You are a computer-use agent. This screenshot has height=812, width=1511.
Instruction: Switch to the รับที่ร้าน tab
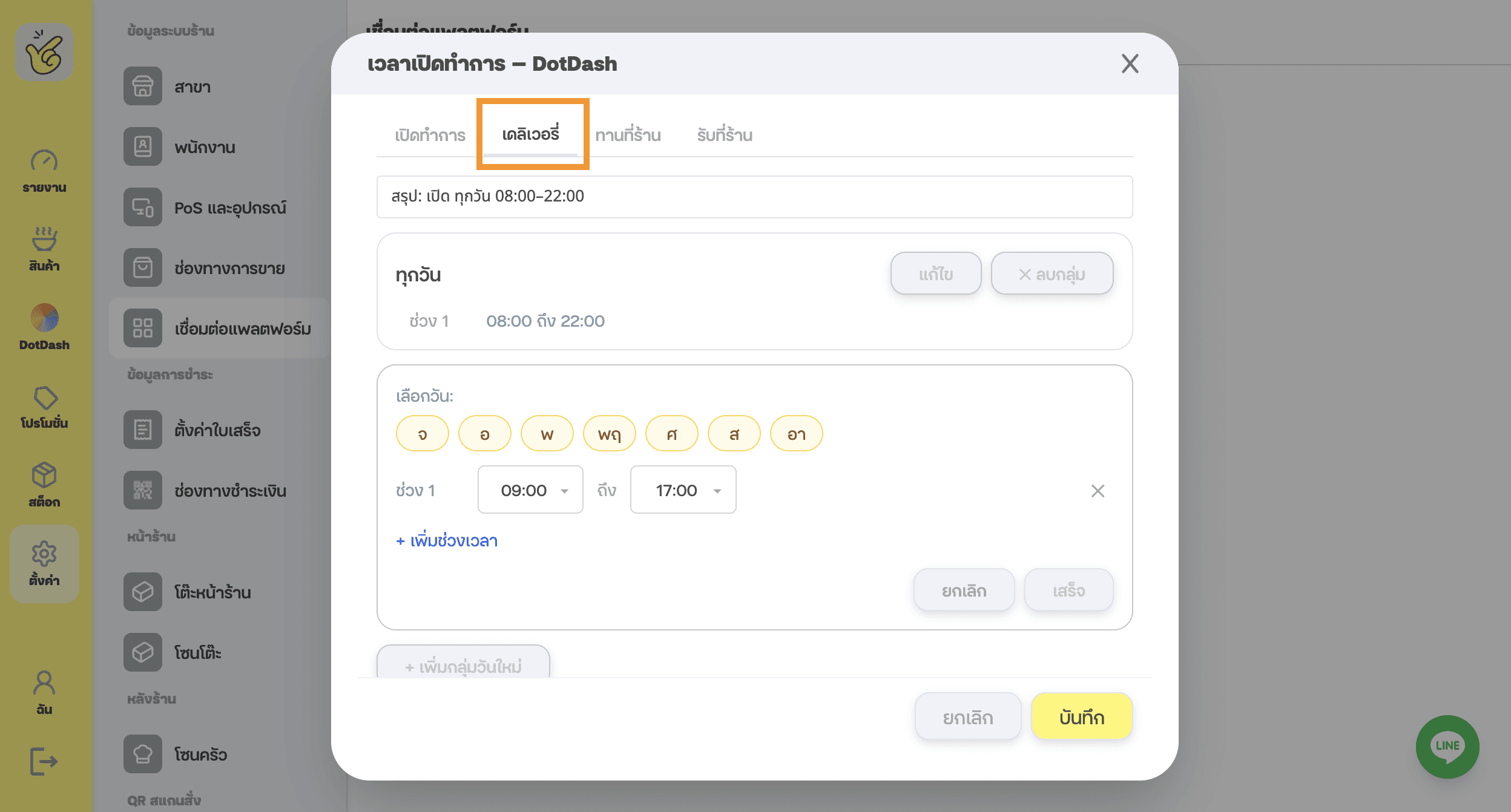[x=725, y=135]
